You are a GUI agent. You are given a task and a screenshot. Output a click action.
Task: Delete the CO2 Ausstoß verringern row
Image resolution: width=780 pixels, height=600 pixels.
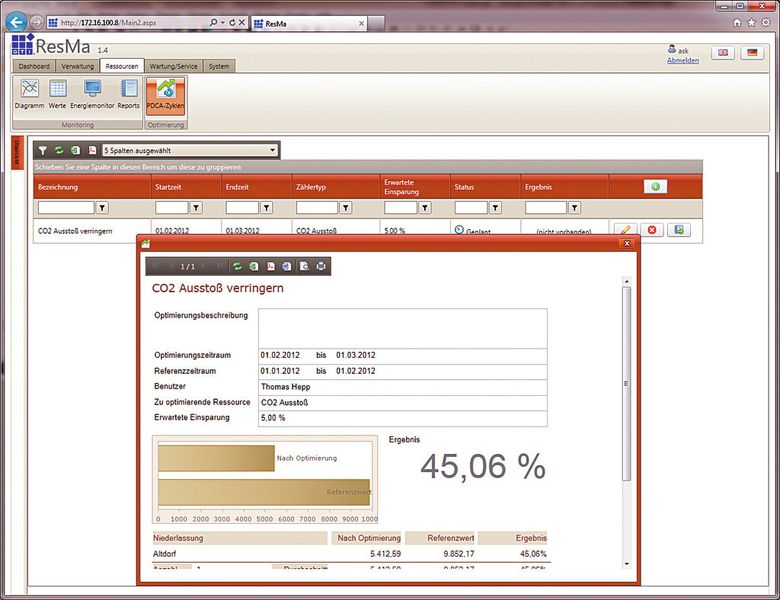point(652,230)
